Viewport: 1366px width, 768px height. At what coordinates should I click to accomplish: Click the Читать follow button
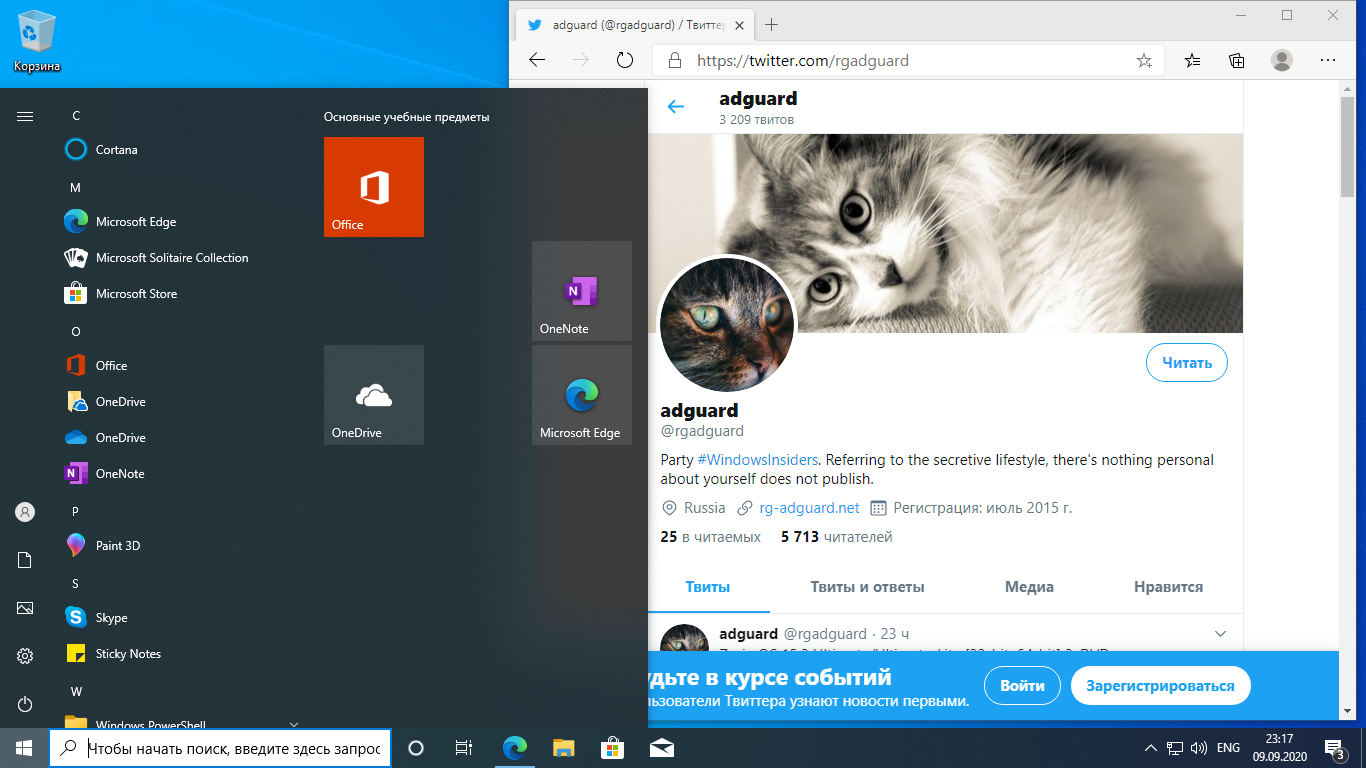[1187, 363]
